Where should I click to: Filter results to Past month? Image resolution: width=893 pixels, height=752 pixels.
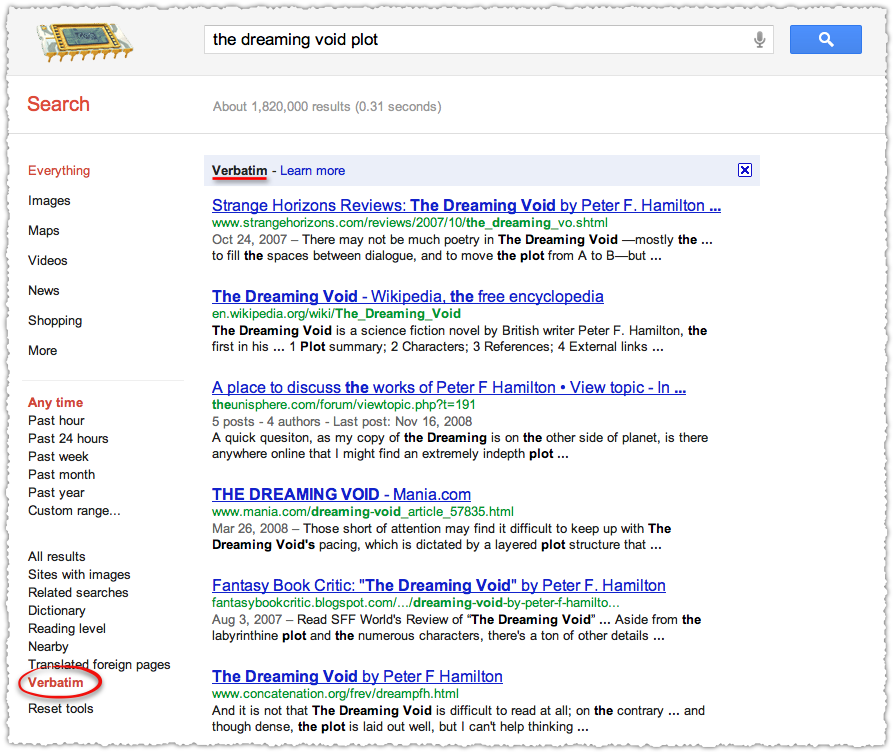point(62,475)
